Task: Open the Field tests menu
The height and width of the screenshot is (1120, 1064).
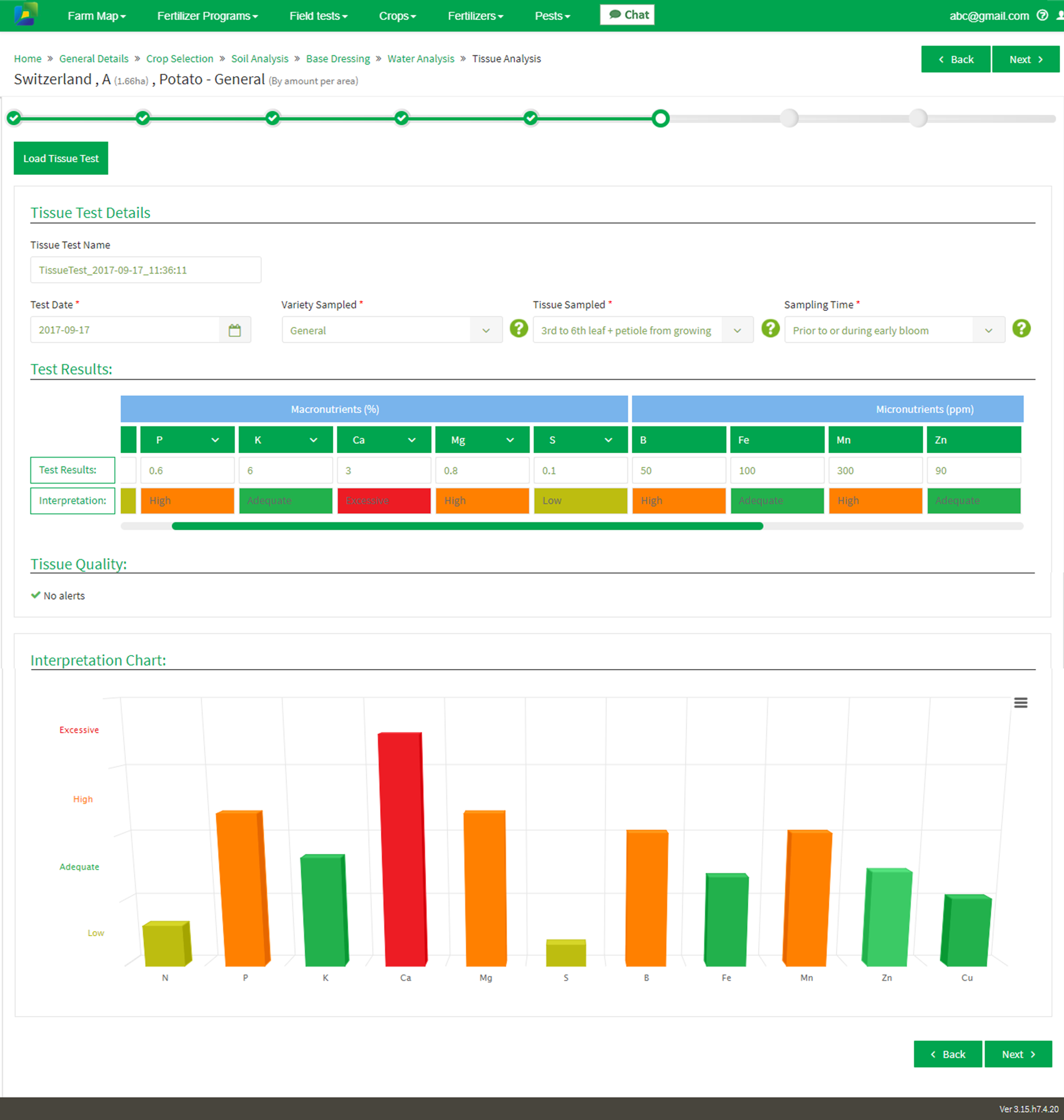Action: (x=318, y=16)
